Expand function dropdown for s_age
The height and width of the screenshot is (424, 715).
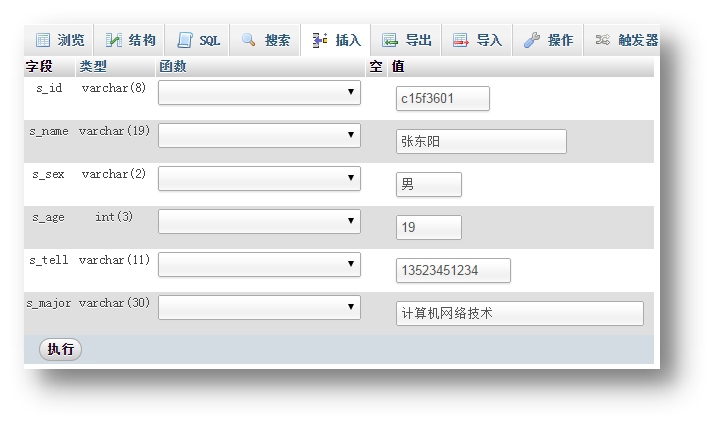pyautogui.click(x=259, y=222)
